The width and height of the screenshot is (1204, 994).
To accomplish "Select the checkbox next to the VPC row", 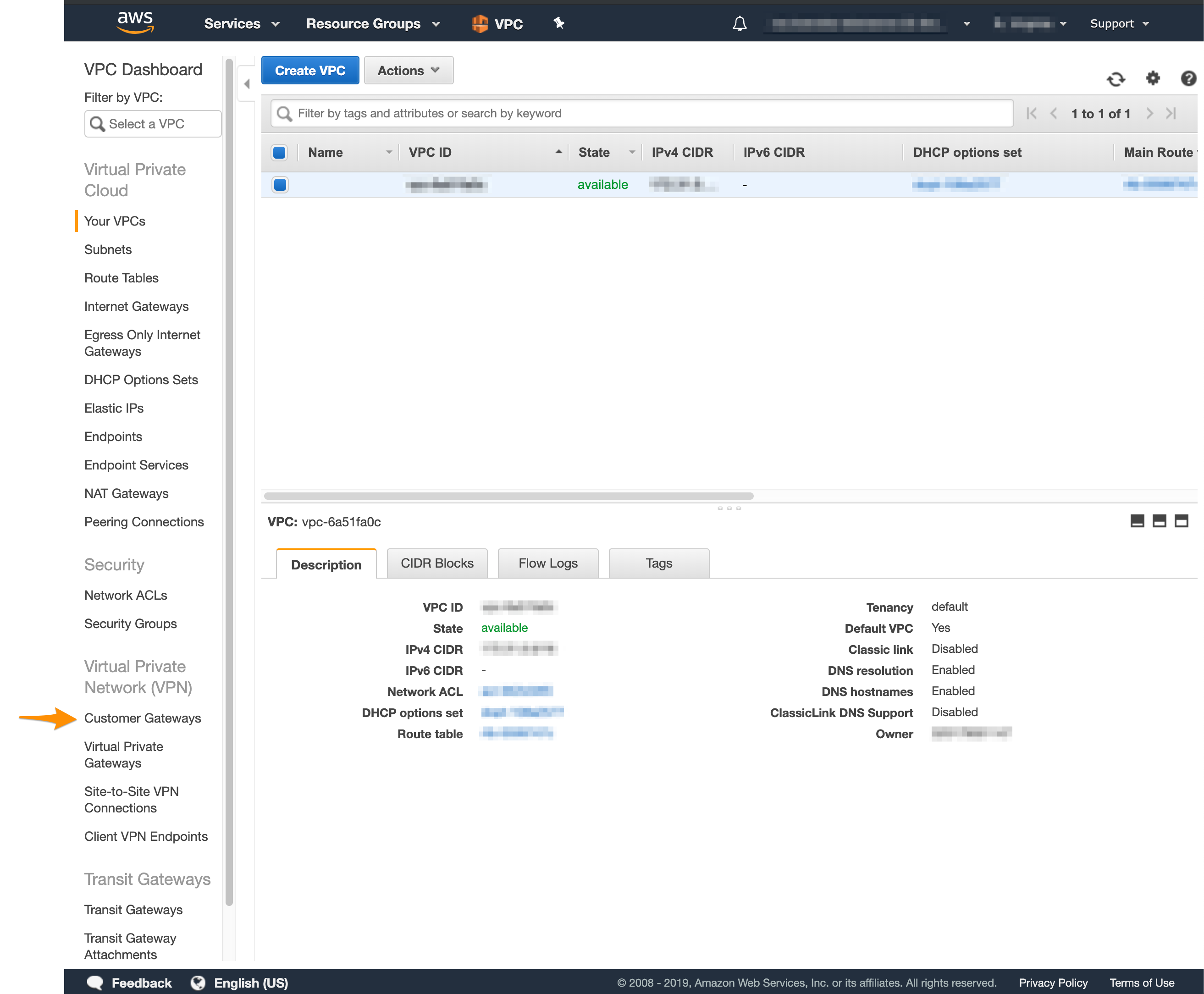I will click(280, 184).
